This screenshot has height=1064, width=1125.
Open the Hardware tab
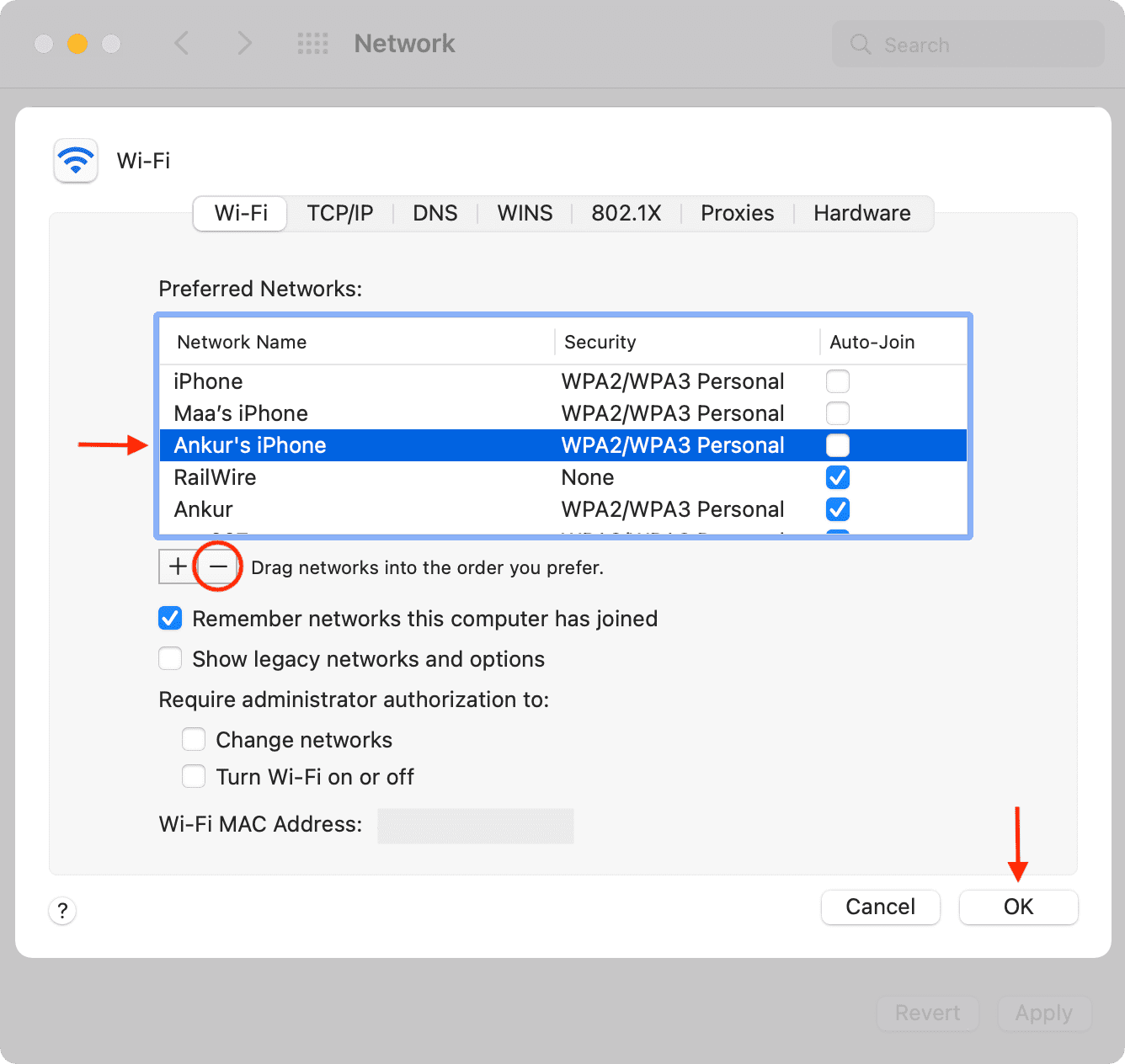point(862,213)
